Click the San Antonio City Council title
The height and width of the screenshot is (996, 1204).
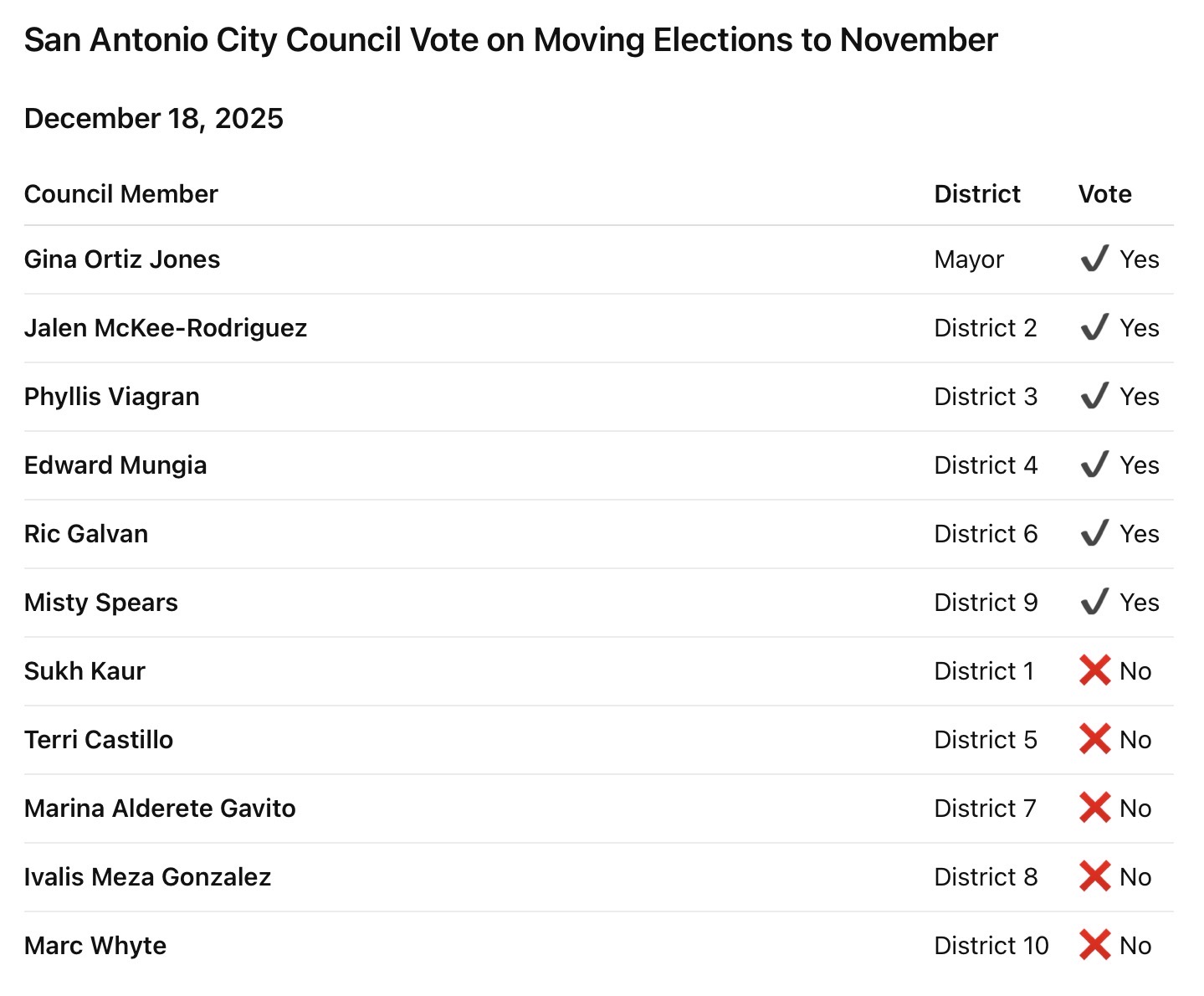510,40
